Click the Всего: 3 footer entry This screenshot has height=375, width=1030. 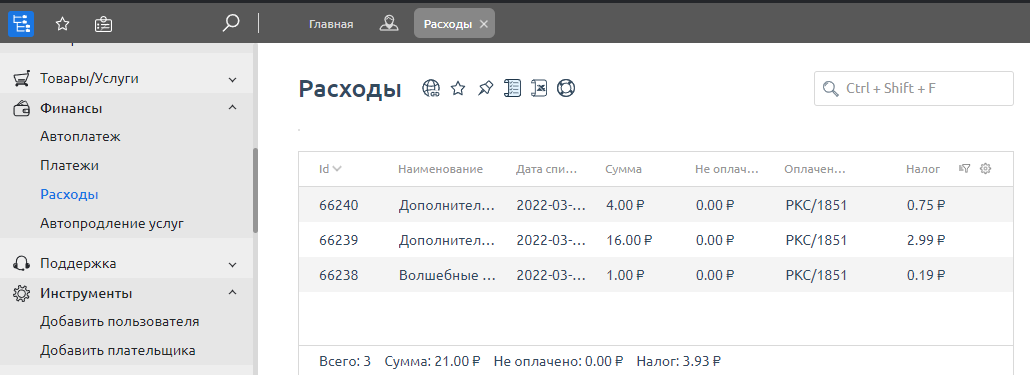(x=345, y=361)
